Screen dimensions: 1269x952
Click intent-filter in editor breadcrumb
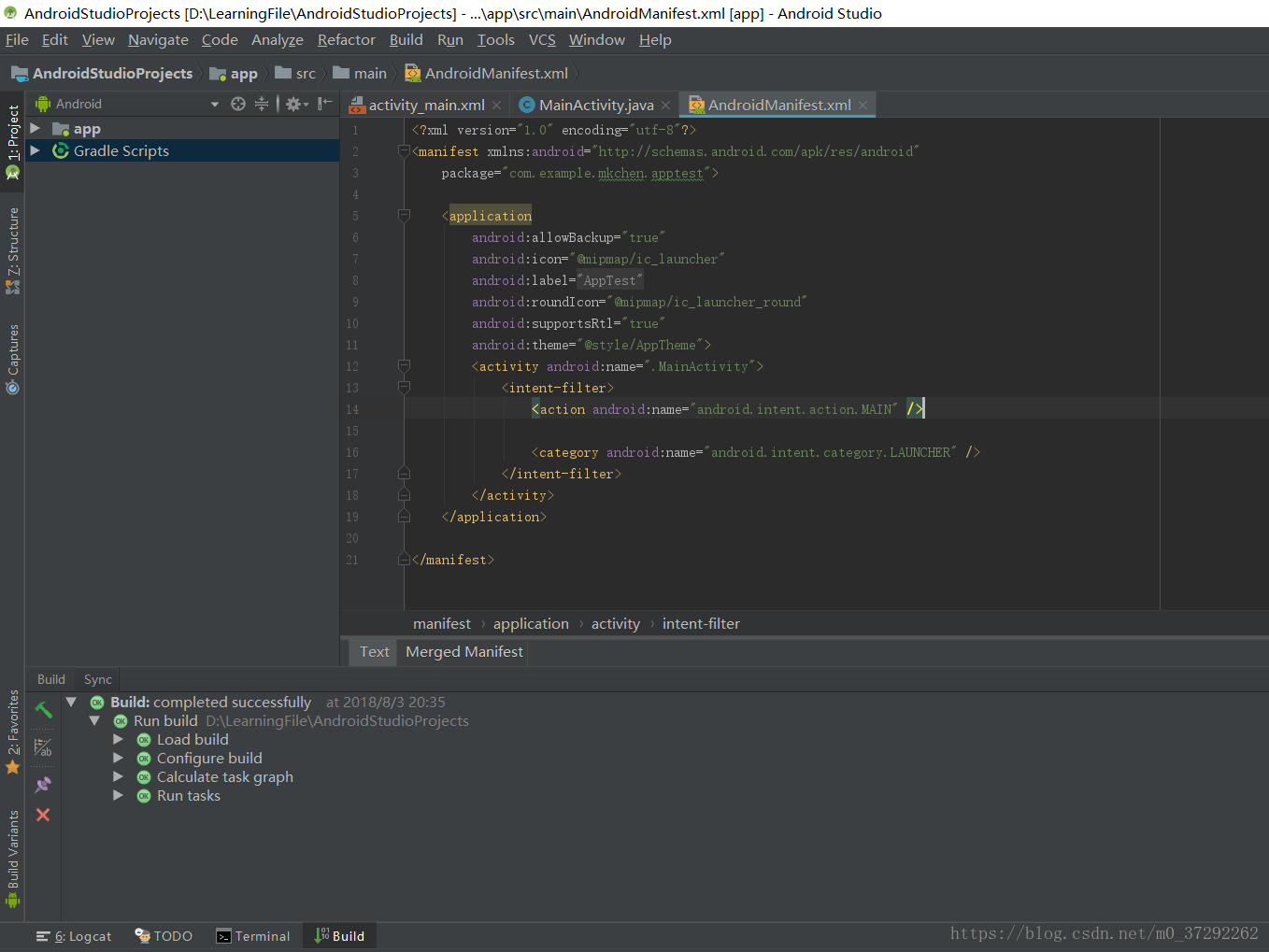click(701, 624)
